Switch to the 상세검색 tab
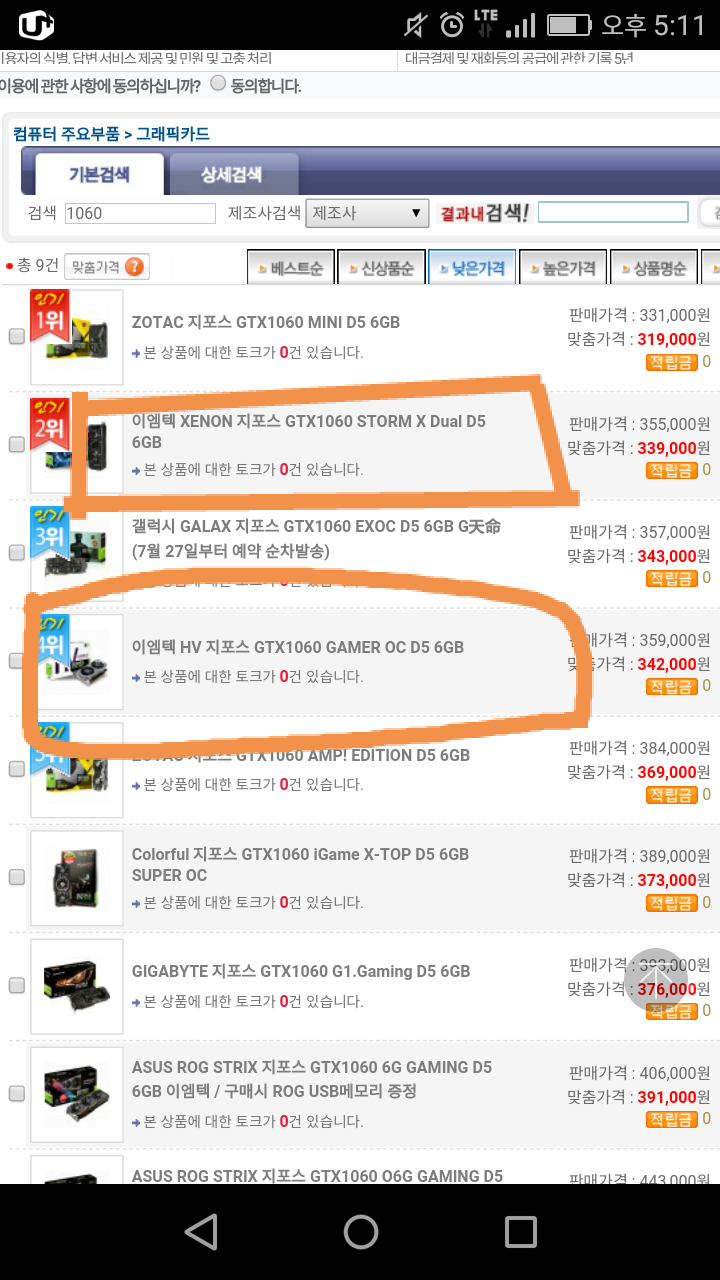 pyautogui.click(x=232, y=174)
